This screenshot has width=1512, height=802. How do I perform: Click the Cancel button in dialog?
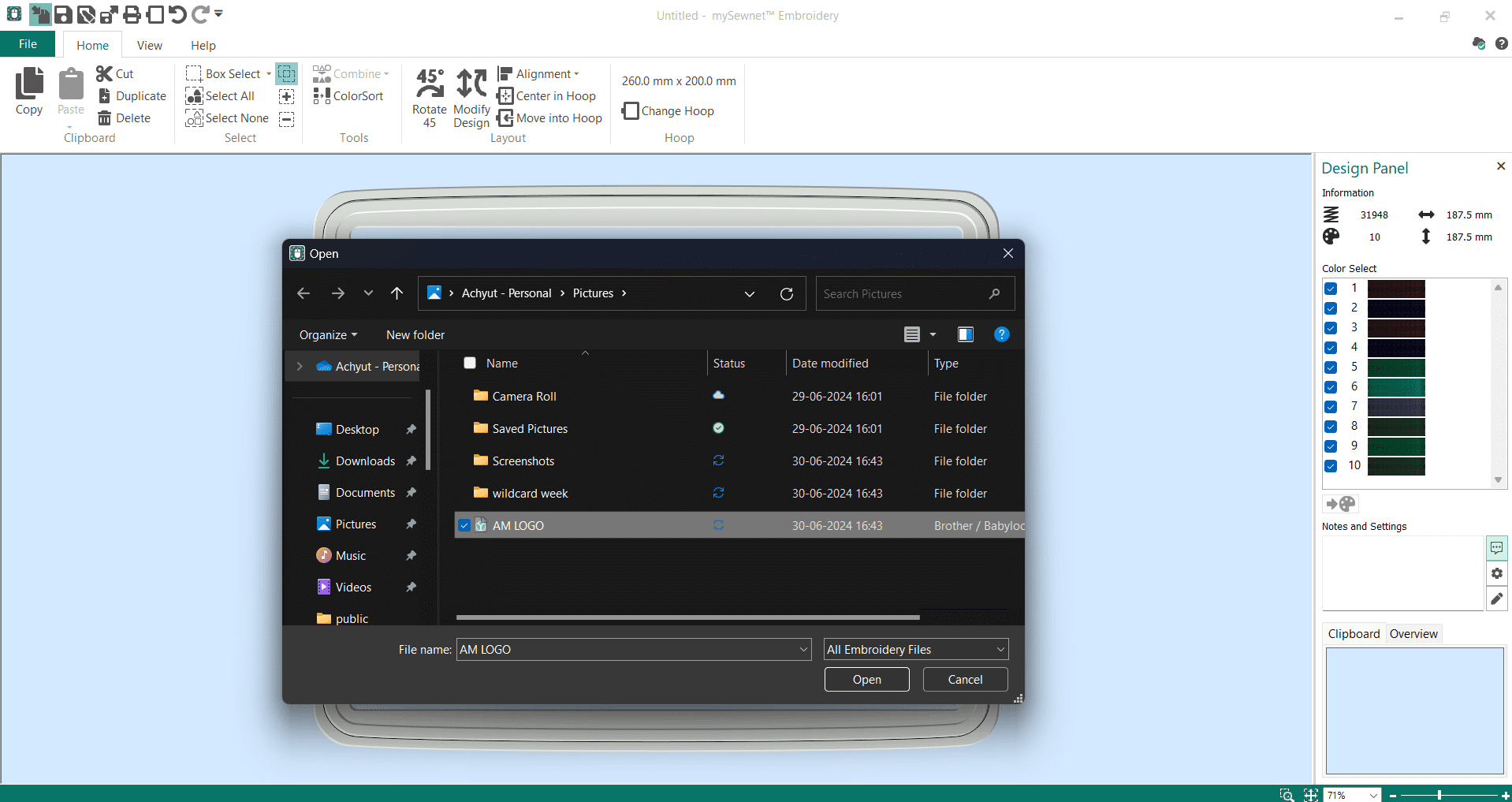[965, 680]
